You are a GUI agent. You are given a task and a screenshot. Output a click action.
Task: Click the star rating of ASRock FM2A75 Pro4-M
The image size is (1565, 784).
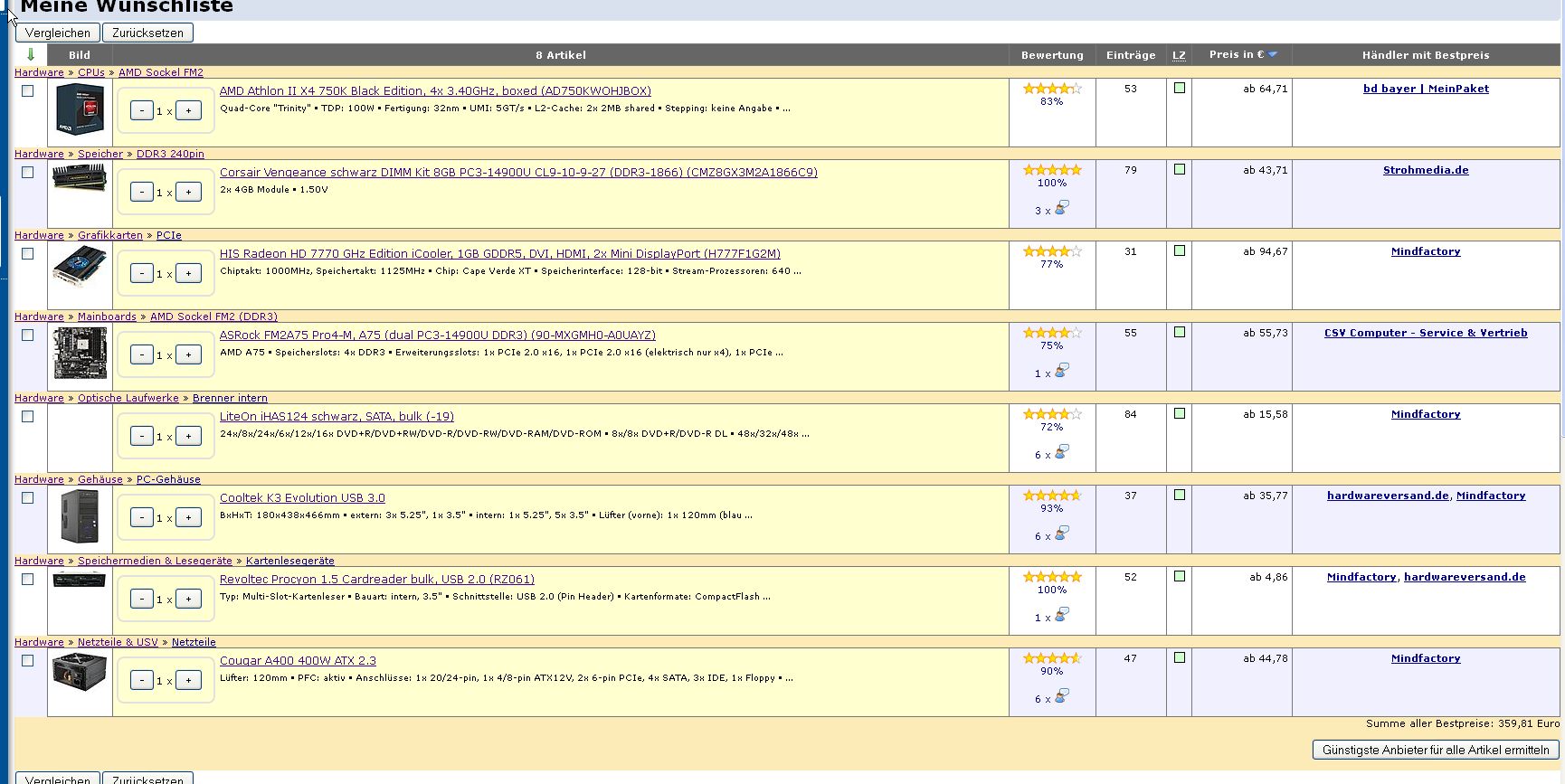tap(1052, 333)
